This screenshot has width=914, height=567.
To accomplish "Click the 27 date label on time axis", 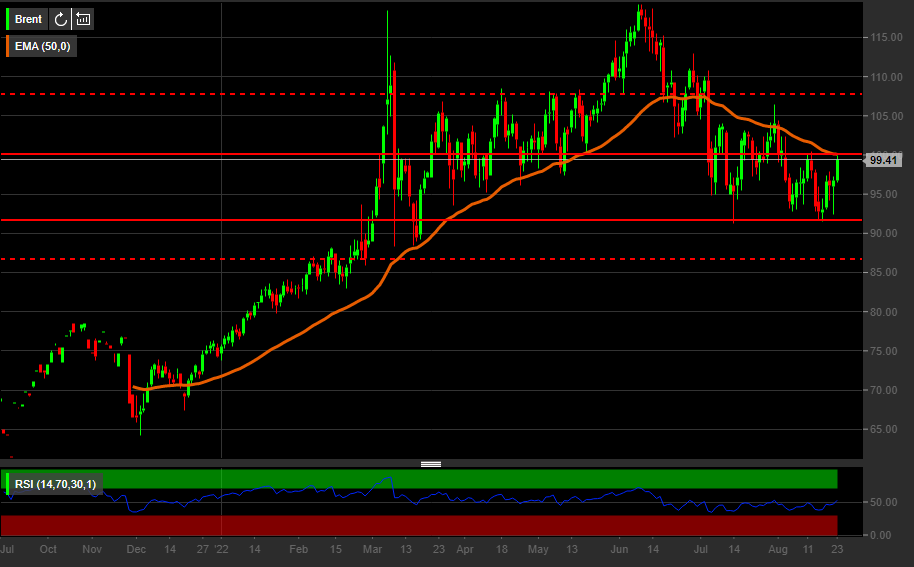I will click(202, 549).
